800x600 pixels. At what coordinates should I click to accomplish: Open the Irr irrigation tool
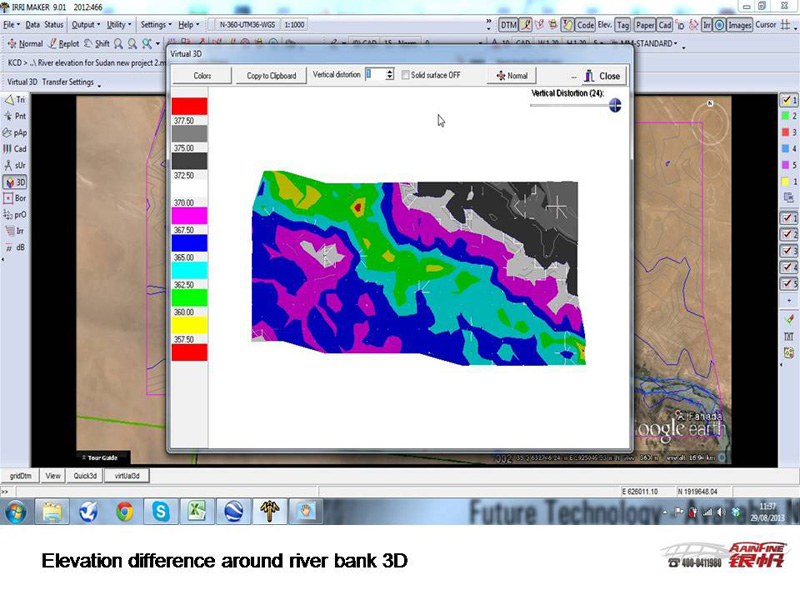(x=15, y=231)
